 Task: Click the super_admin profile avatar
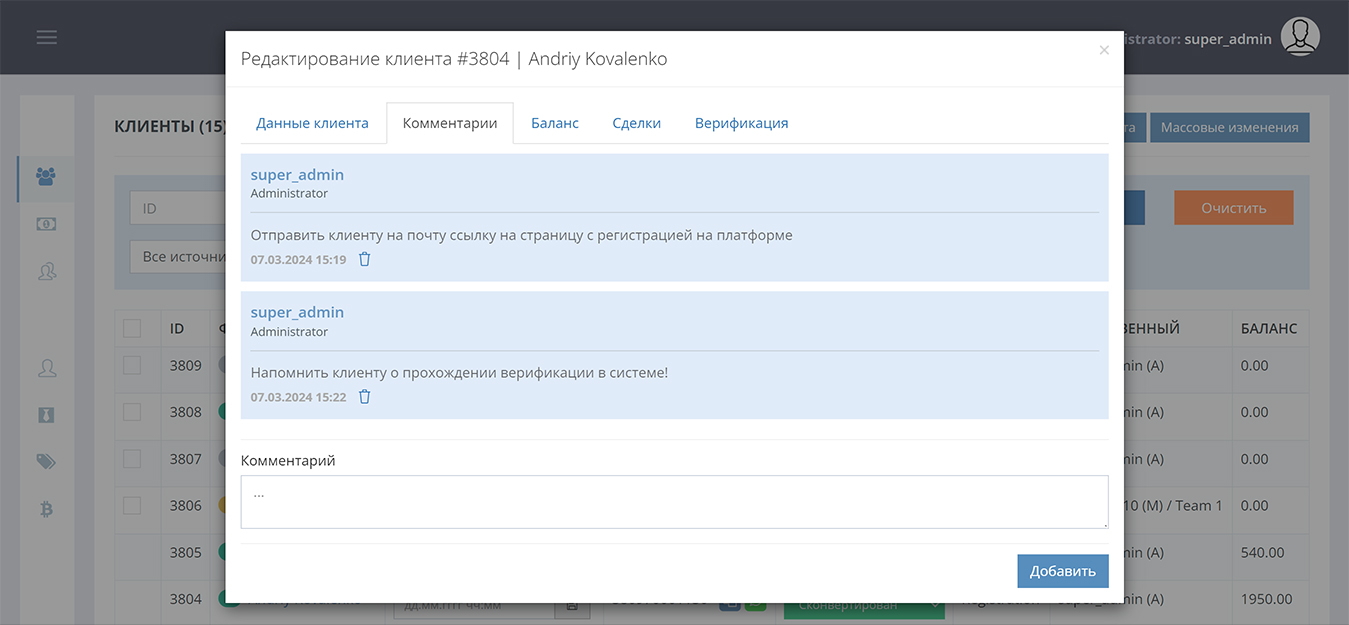pyautogui.click(x=1300, y=37)
